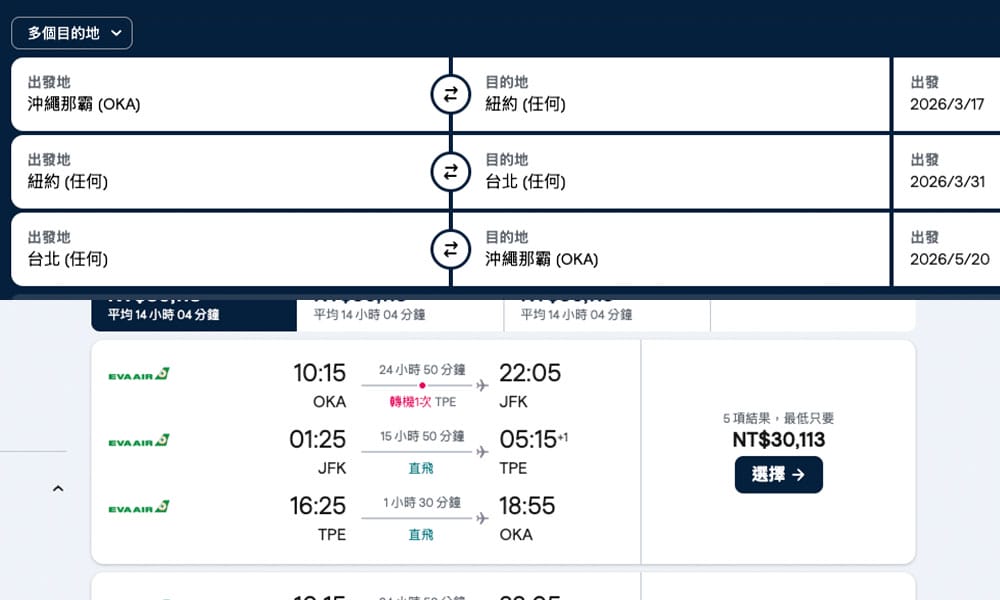Image resolution: width=1000 pixels, height=600 pixels.
Task: Click the NT$30,113 lowest price text
Action: point(779,440)
